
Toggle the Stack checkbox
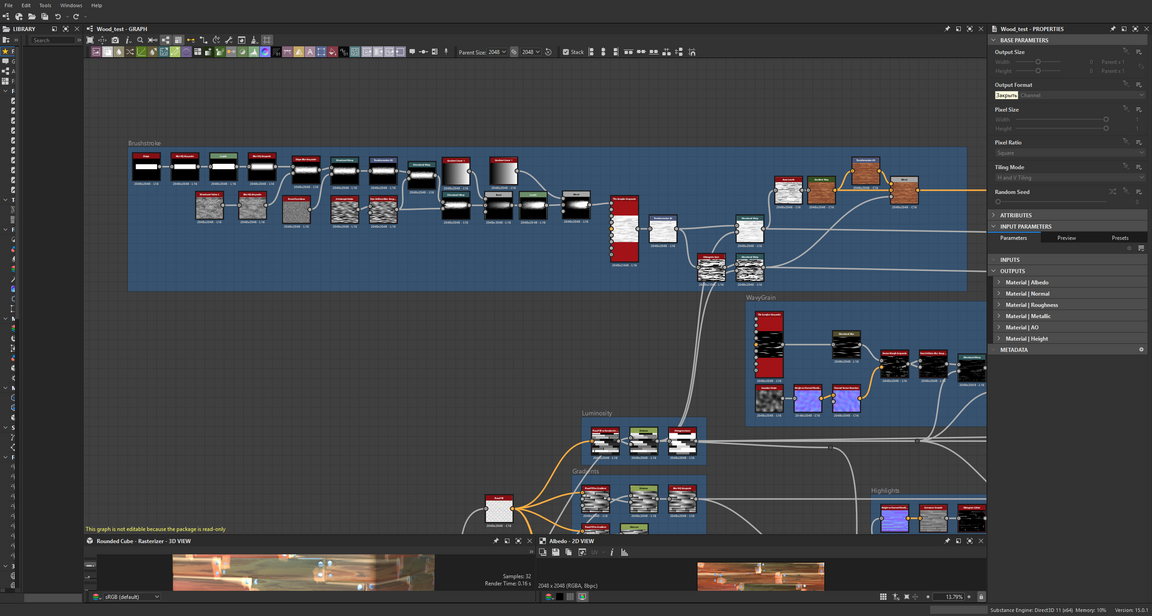566,52
